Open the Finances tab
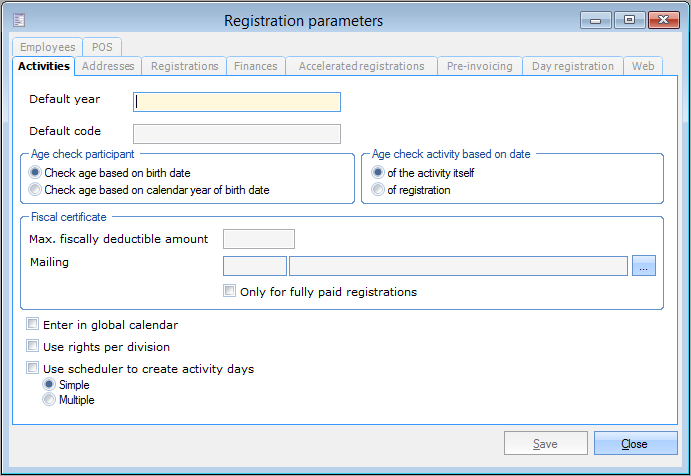This screenshot has height=476, width=691. [256, 66]
